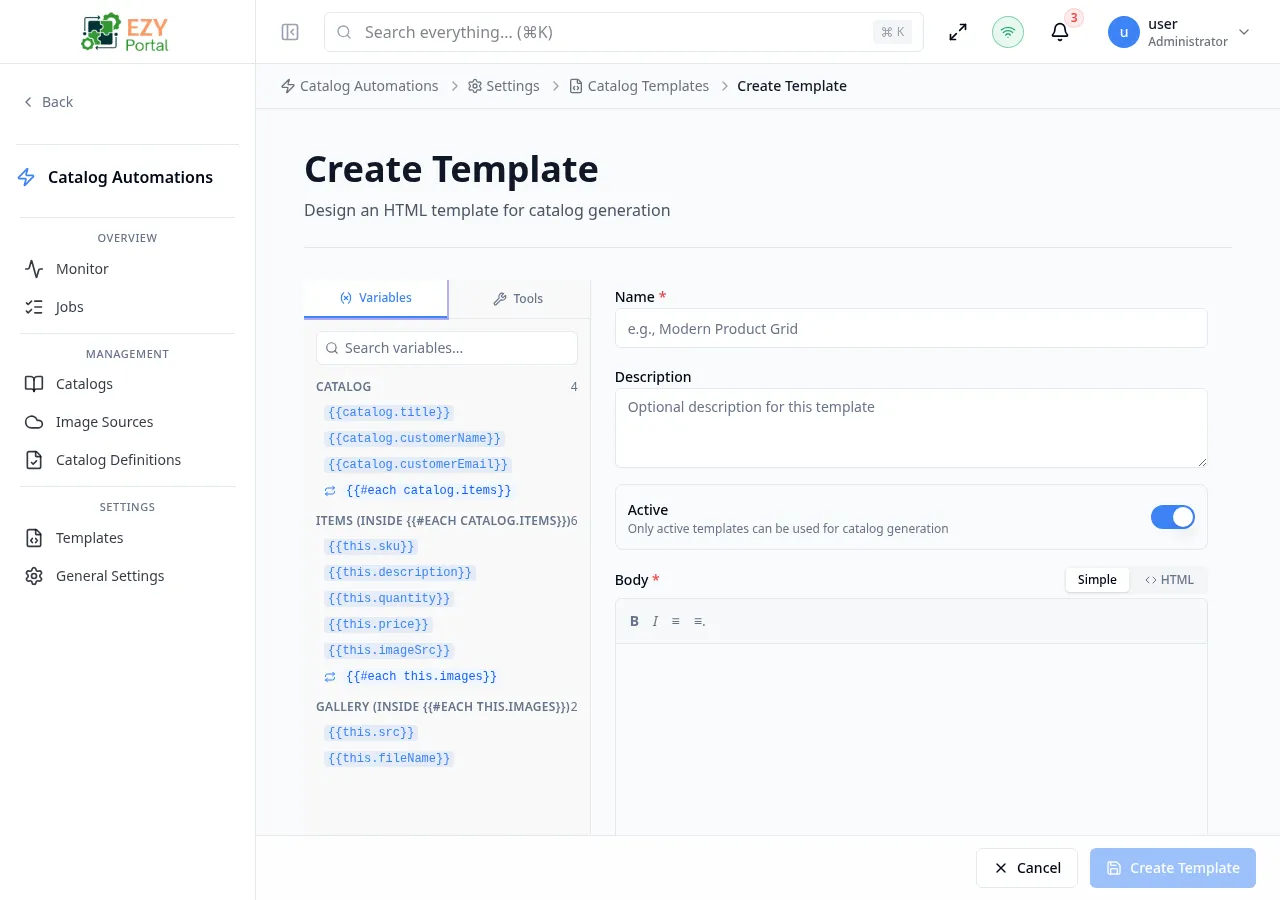Apply italic formatting in Body editor
The image size is (1280, 900).
[x=655, y=621]
